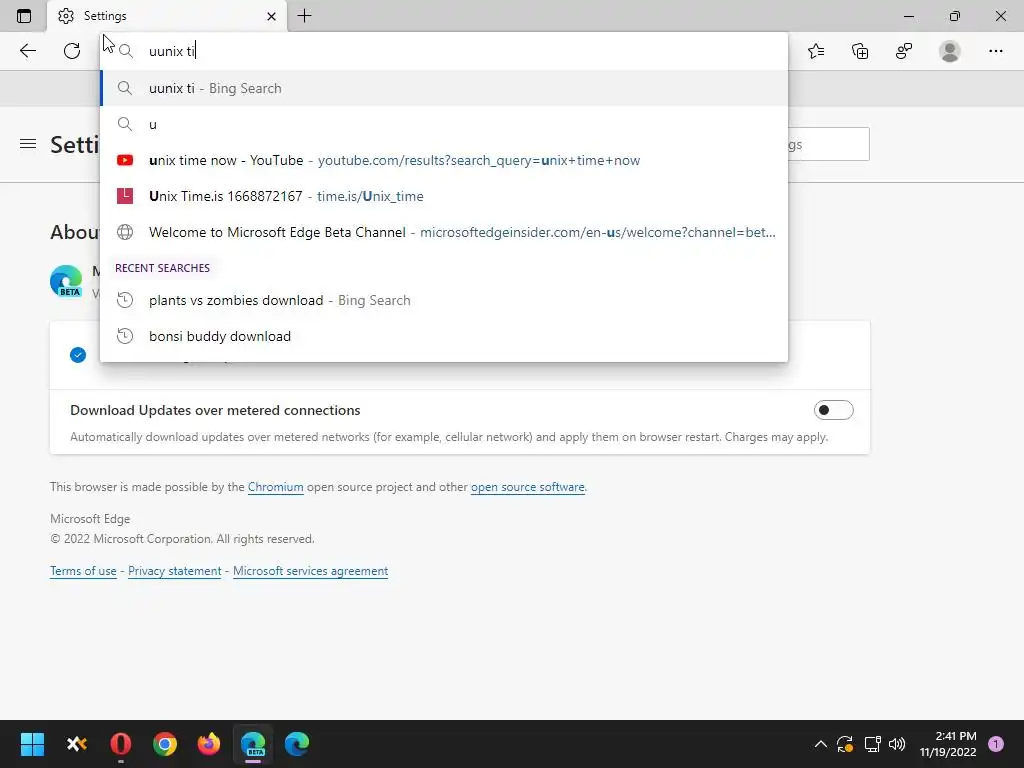1024x768 pixels.
Task: Open the notification badge in taskbar
Action: [996, 744]
